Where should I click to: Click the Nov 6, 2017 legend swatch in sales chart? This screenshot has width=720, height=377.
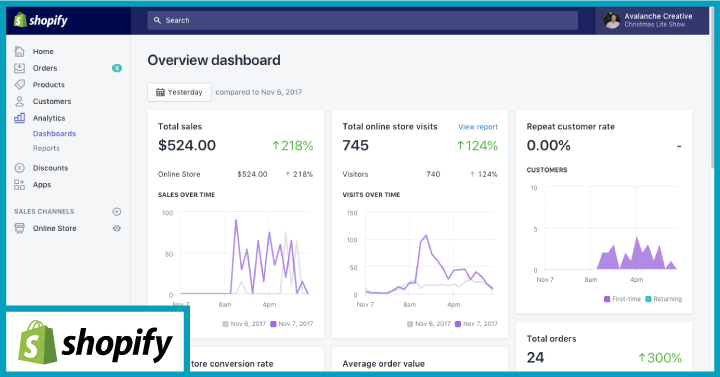pos(225,324)
